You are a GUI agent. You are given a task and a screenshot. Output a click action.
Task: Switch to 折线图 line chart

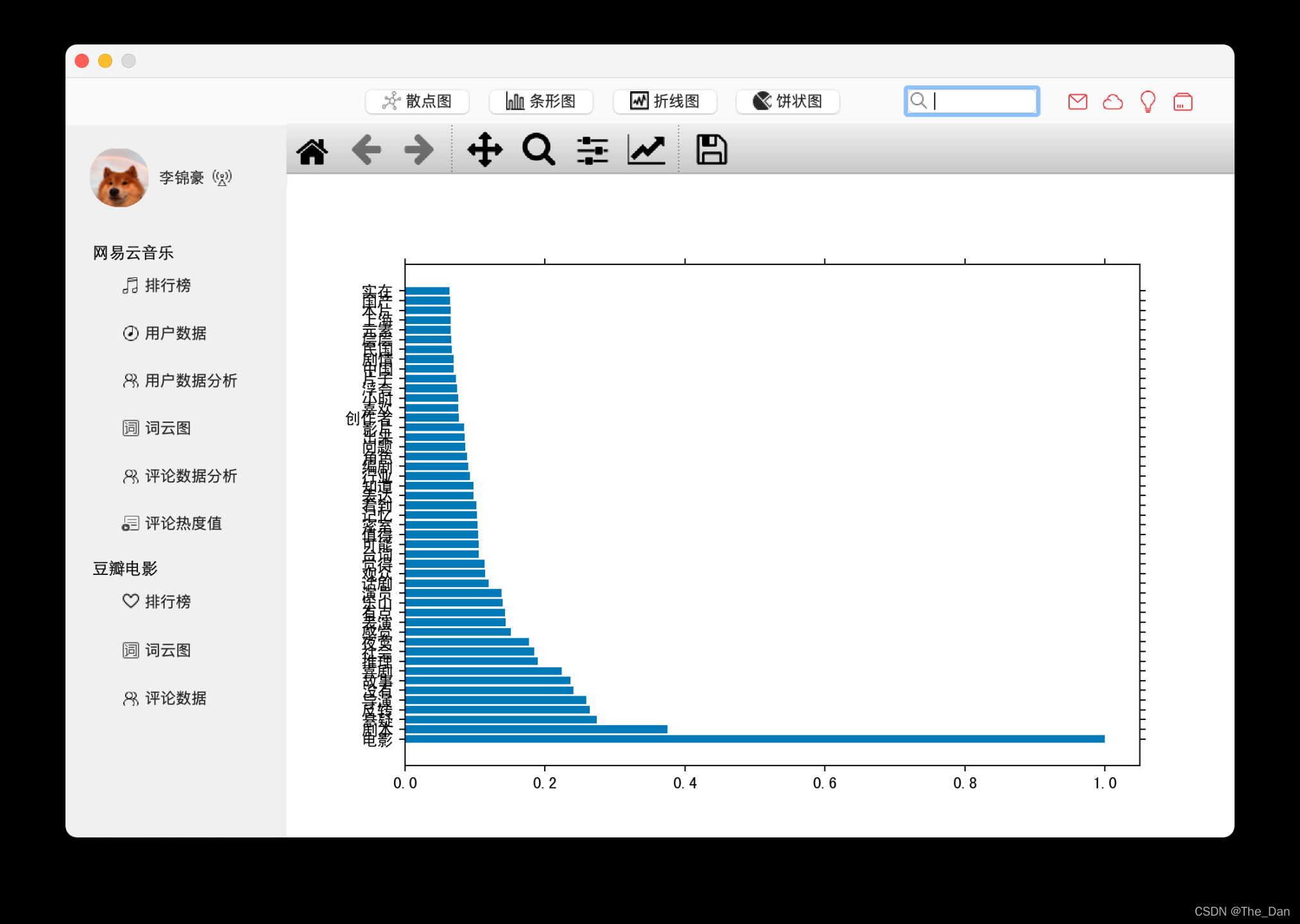[x=665, y=101]
